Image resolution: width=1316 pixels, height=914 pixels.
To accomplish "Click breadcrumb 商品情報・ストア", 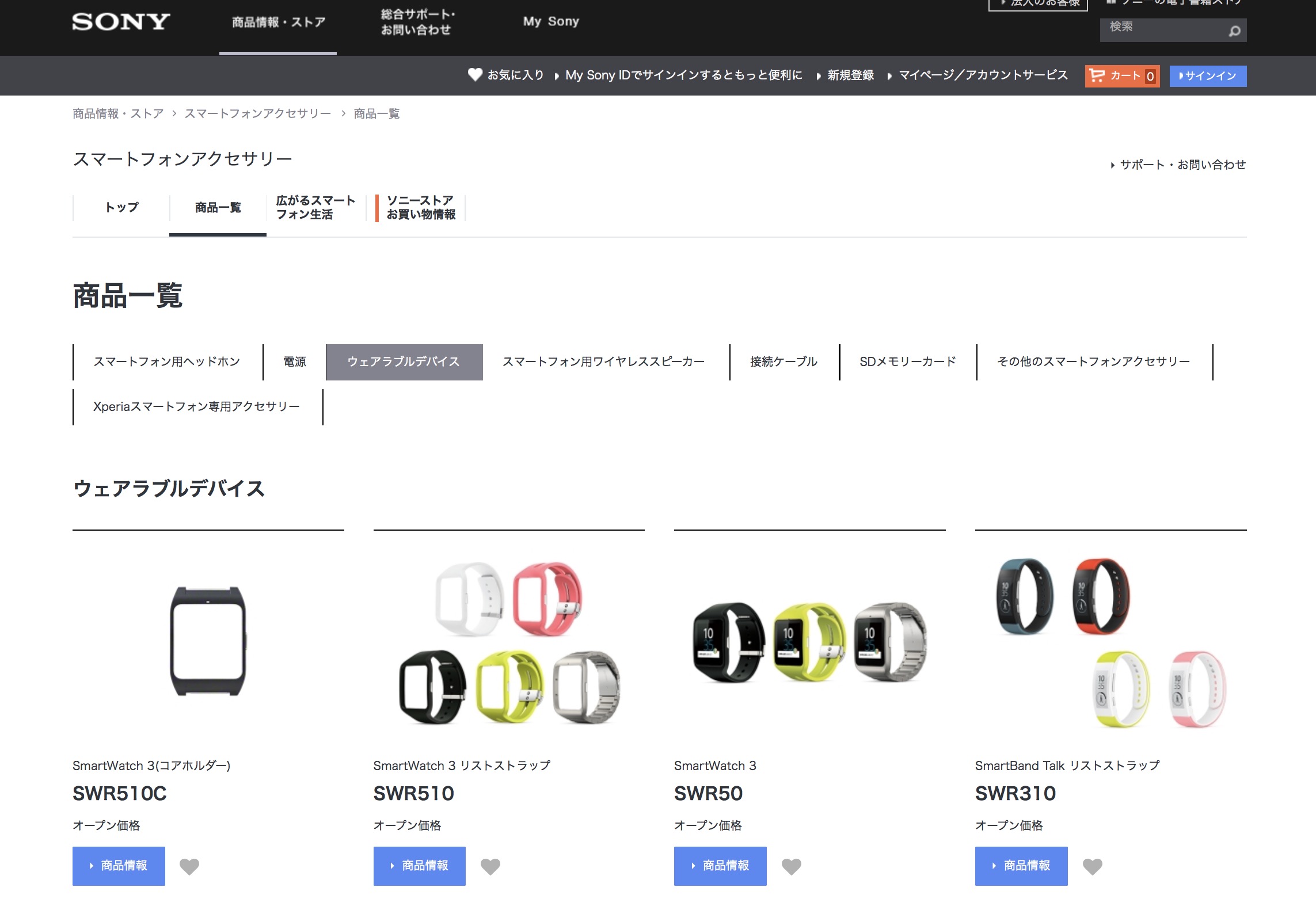I will click(118, 113).
